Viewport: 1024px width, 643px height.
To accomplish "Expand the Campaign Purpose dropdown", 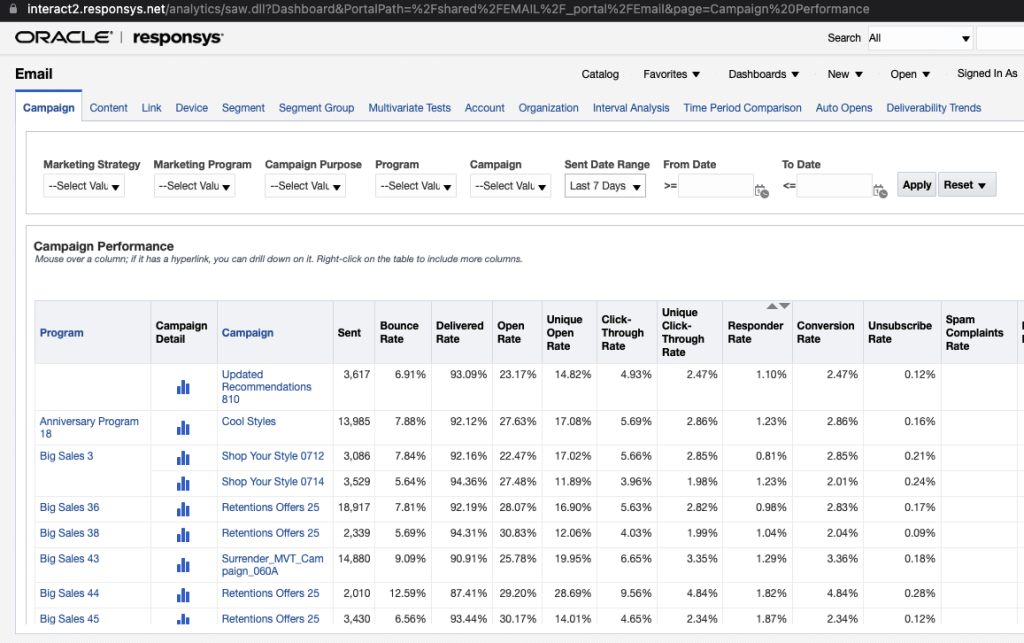I will (305, 186).
